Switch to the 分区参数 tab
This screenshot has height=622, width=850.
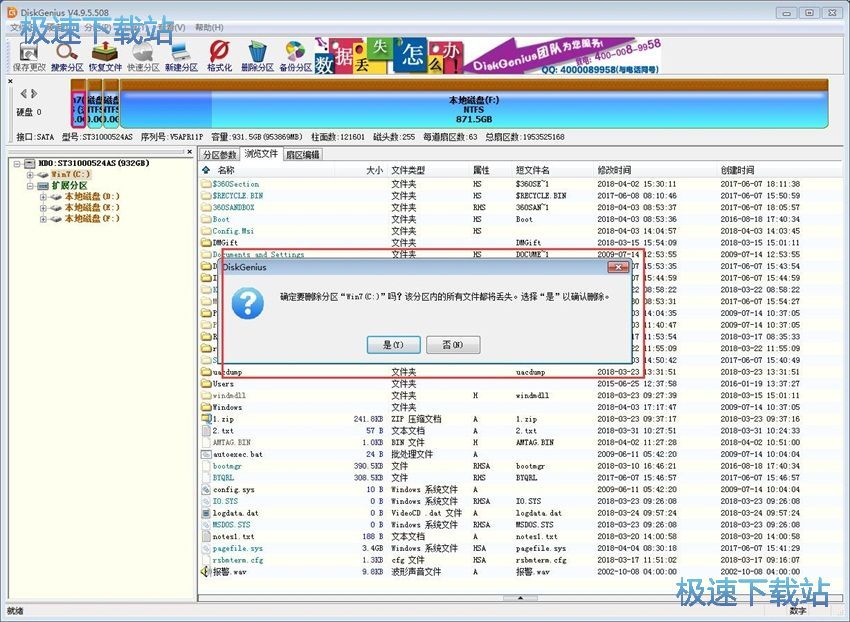click(220, 155)
